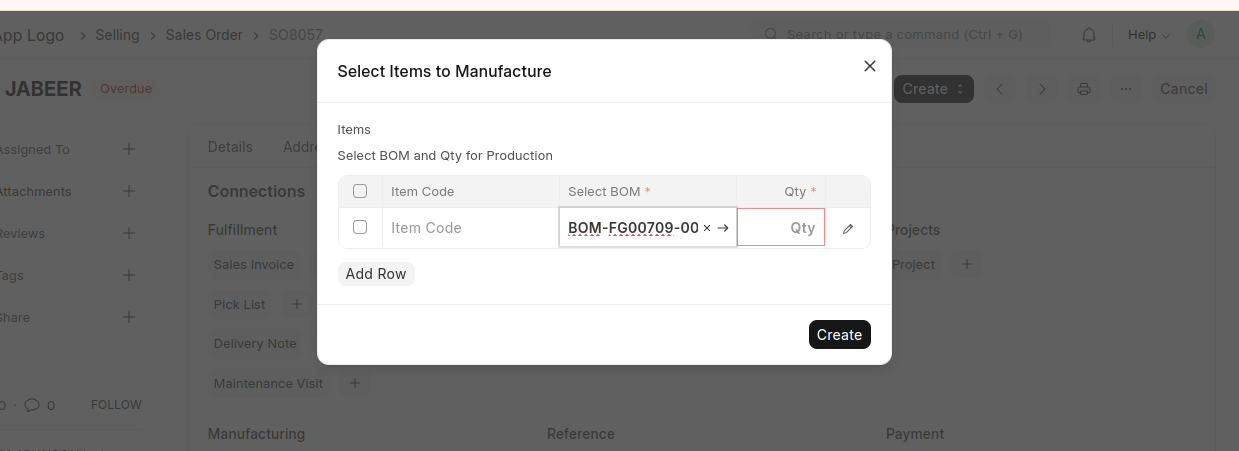Clear the BOM-FG00709 selection with the x icon
Image resolution: width=1239 pixels, height=451 pixels.
click(x=707, y=228)
